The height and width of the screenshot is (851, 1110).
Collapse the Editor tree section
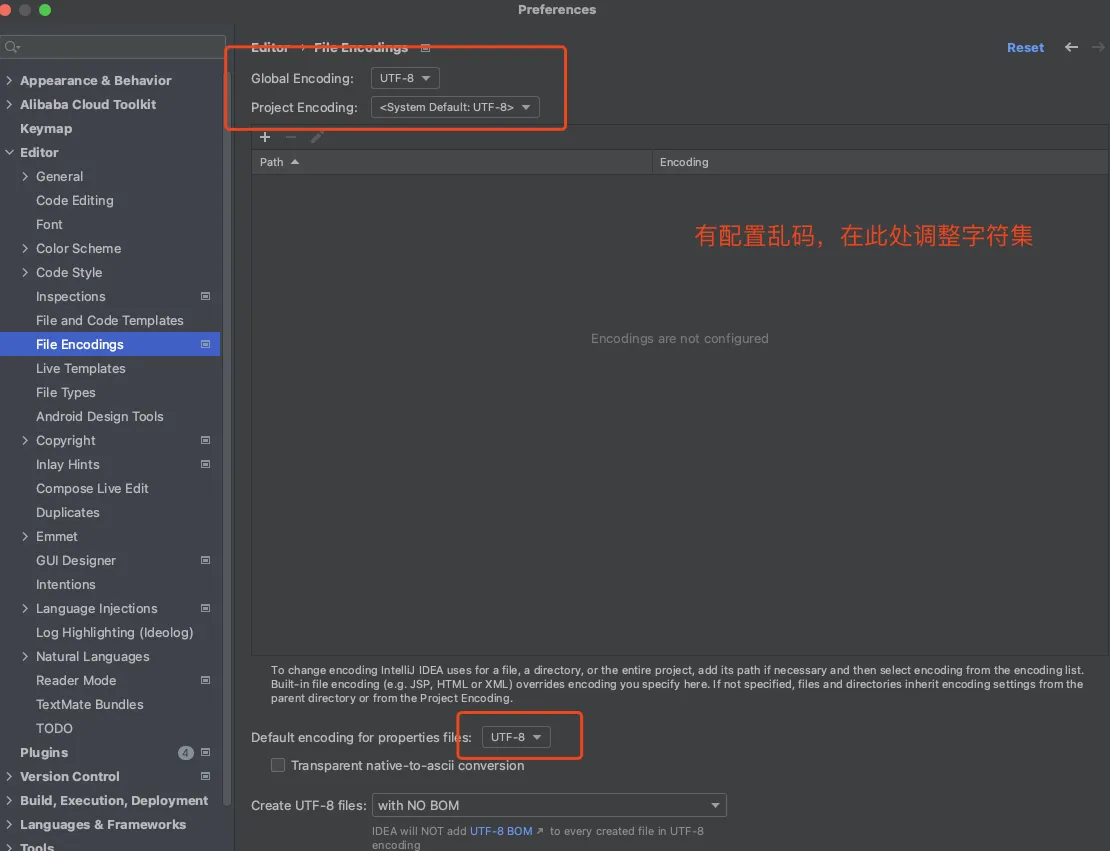[9, 152]
